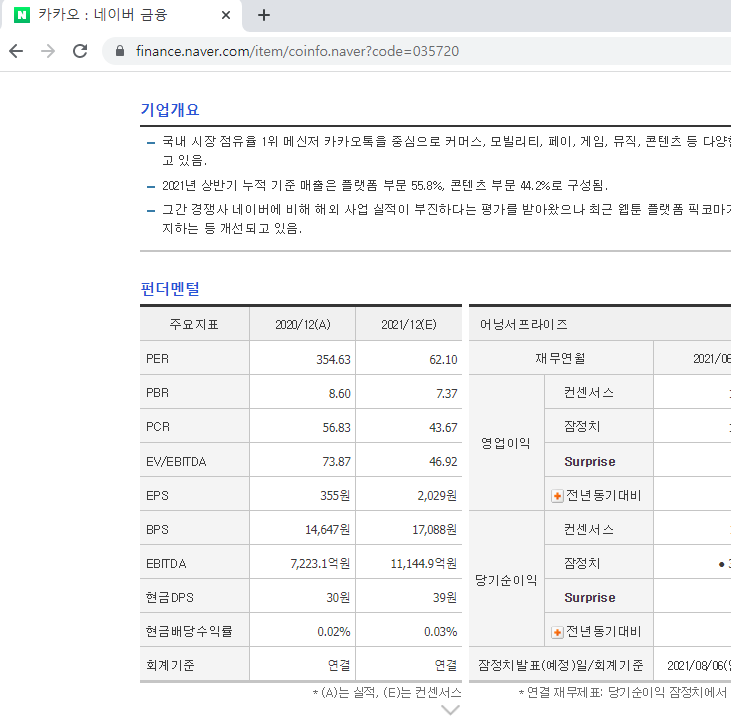731x719 pixels.
Task: Expand fundamentals table with down chevron
Action: pyautogui.click(x=450, y=710)
